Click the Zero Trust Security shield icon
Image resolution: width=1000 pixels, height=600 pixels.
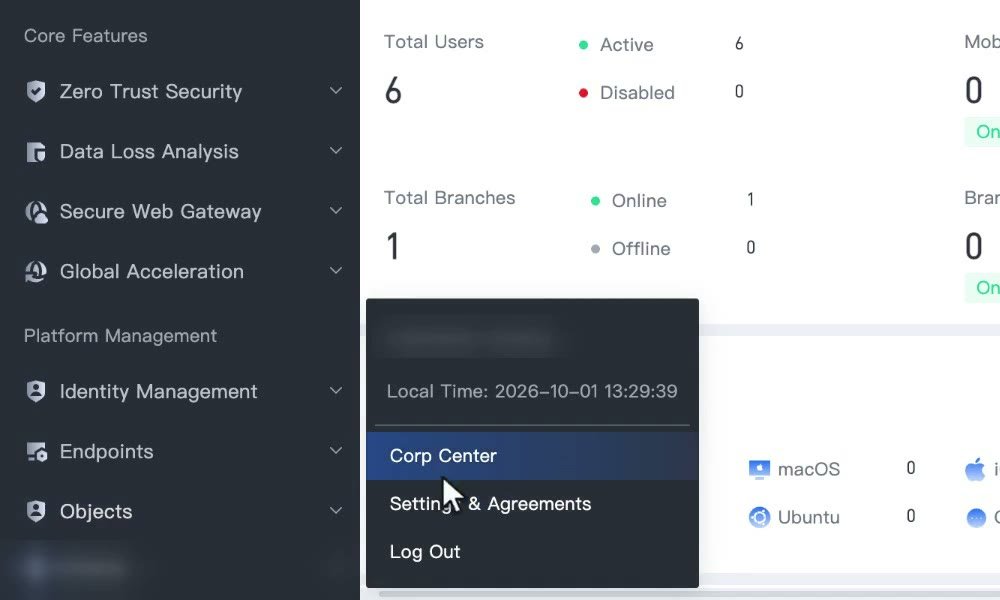click(x=36, y=91)
